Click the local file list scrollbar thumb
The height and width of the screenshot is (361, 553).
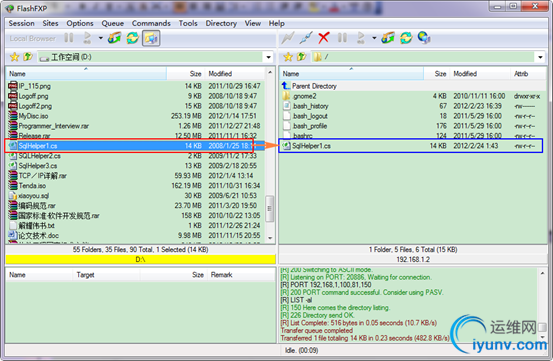(270, 209)
